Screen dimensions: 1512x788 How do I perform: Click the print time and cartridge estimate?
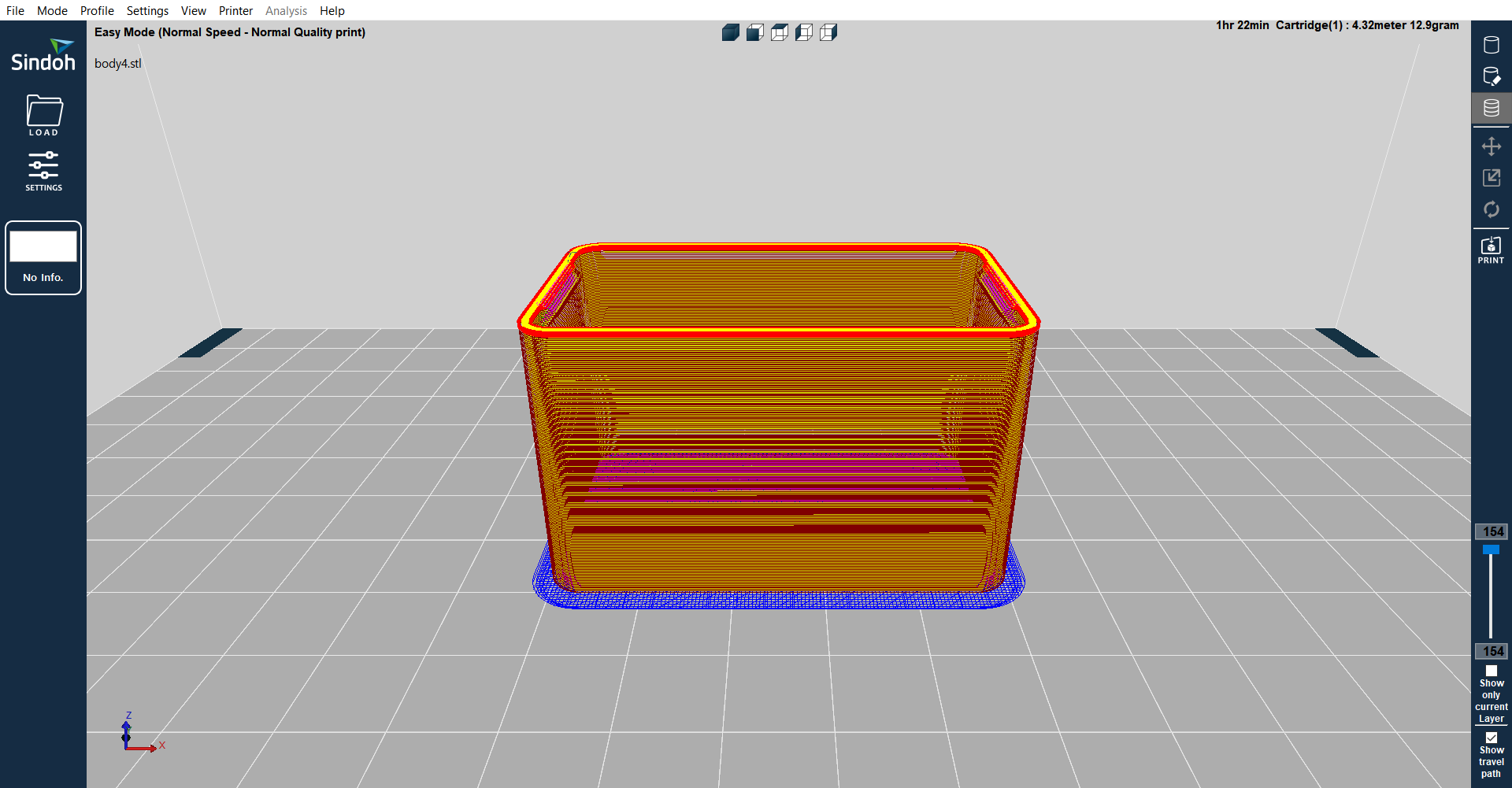1337,25
